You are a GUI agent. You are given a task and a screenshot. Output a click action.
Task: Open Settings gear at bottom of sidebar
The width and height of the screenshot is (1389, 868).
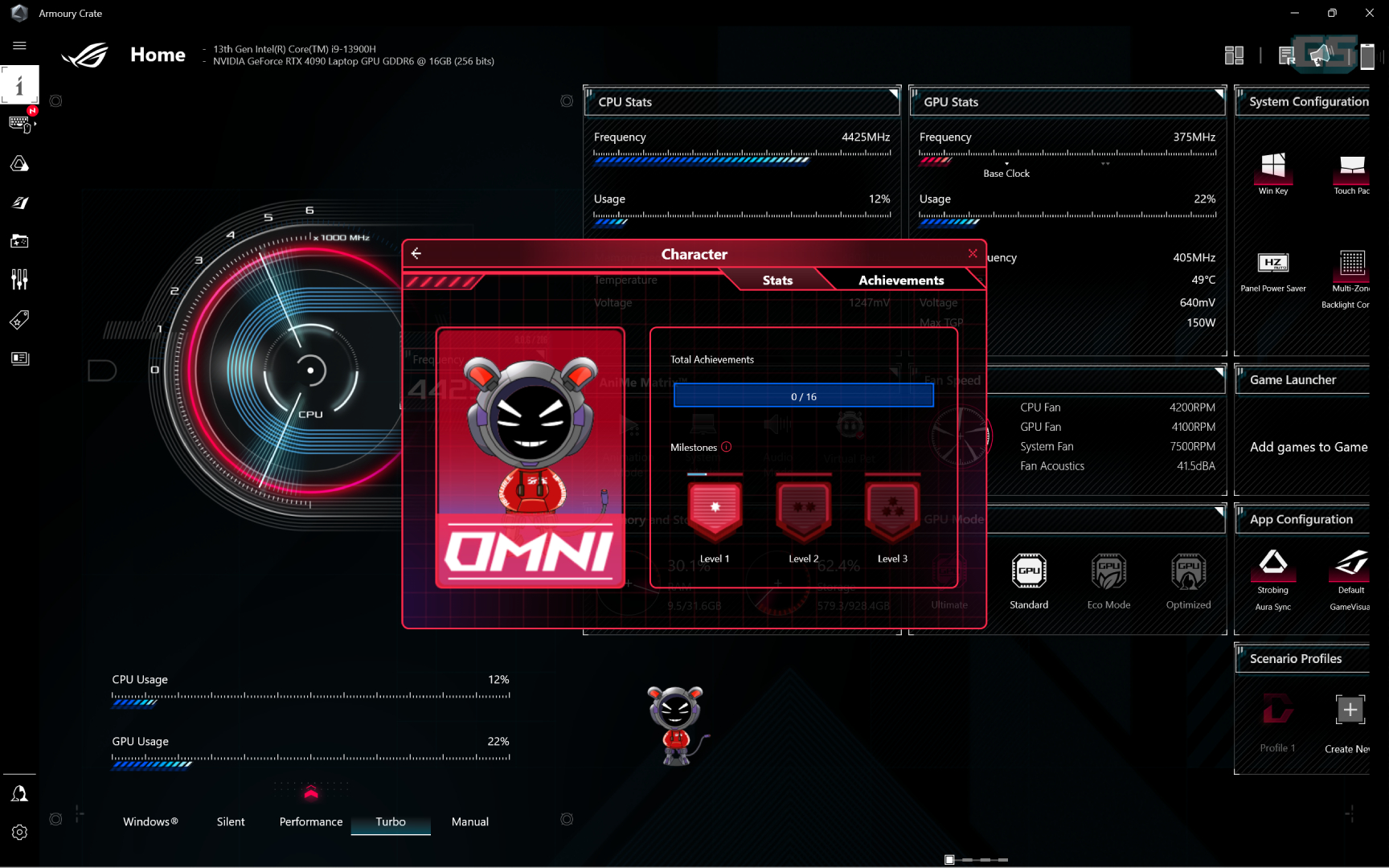coord(19,833)
